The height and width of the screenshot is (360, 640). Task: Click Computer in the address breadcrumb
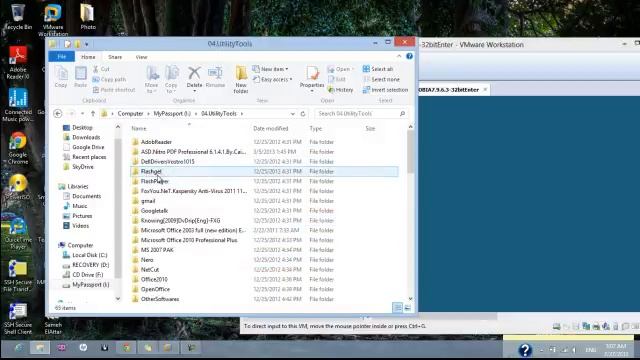130,113
